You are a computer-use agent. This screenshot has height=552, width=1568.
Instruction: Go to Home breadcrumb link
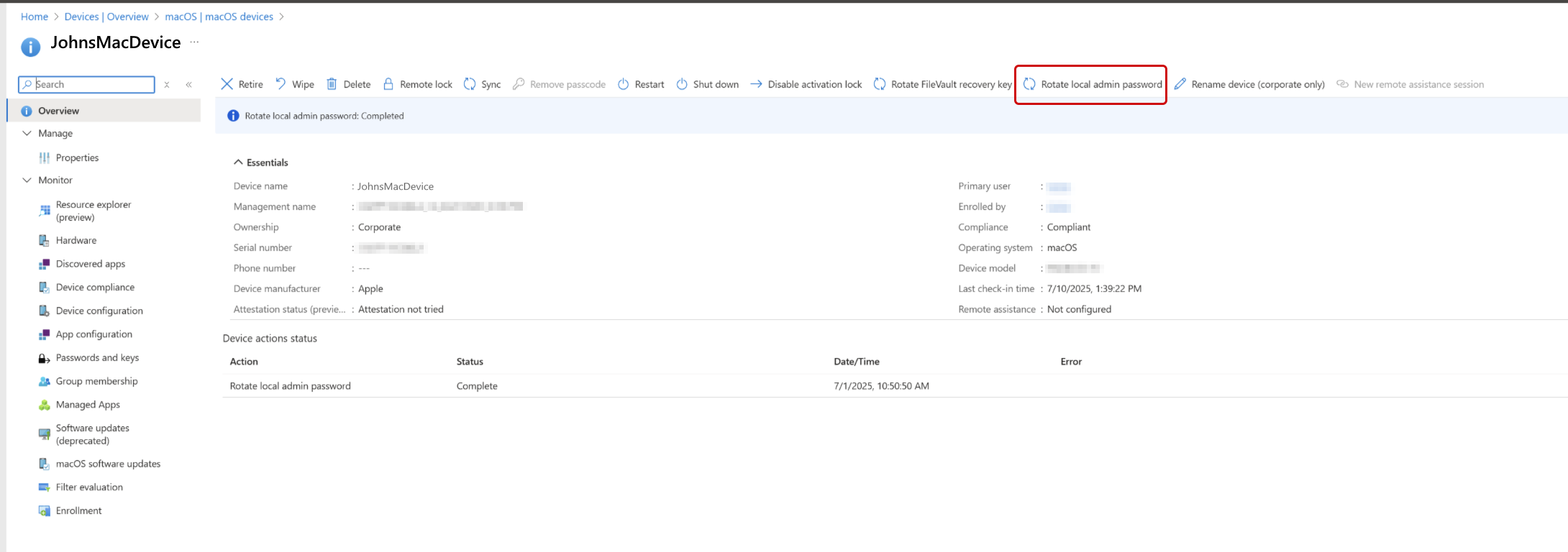[35, 17]
